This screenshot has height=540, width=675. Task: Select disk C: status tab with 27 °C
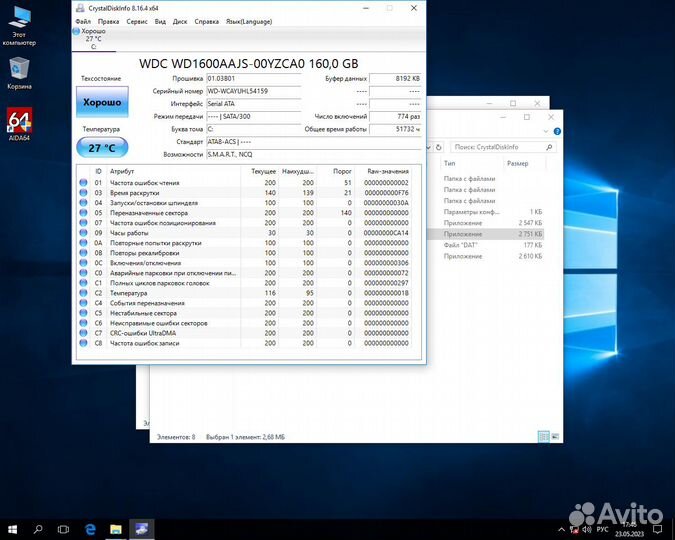tap(93, 39)
